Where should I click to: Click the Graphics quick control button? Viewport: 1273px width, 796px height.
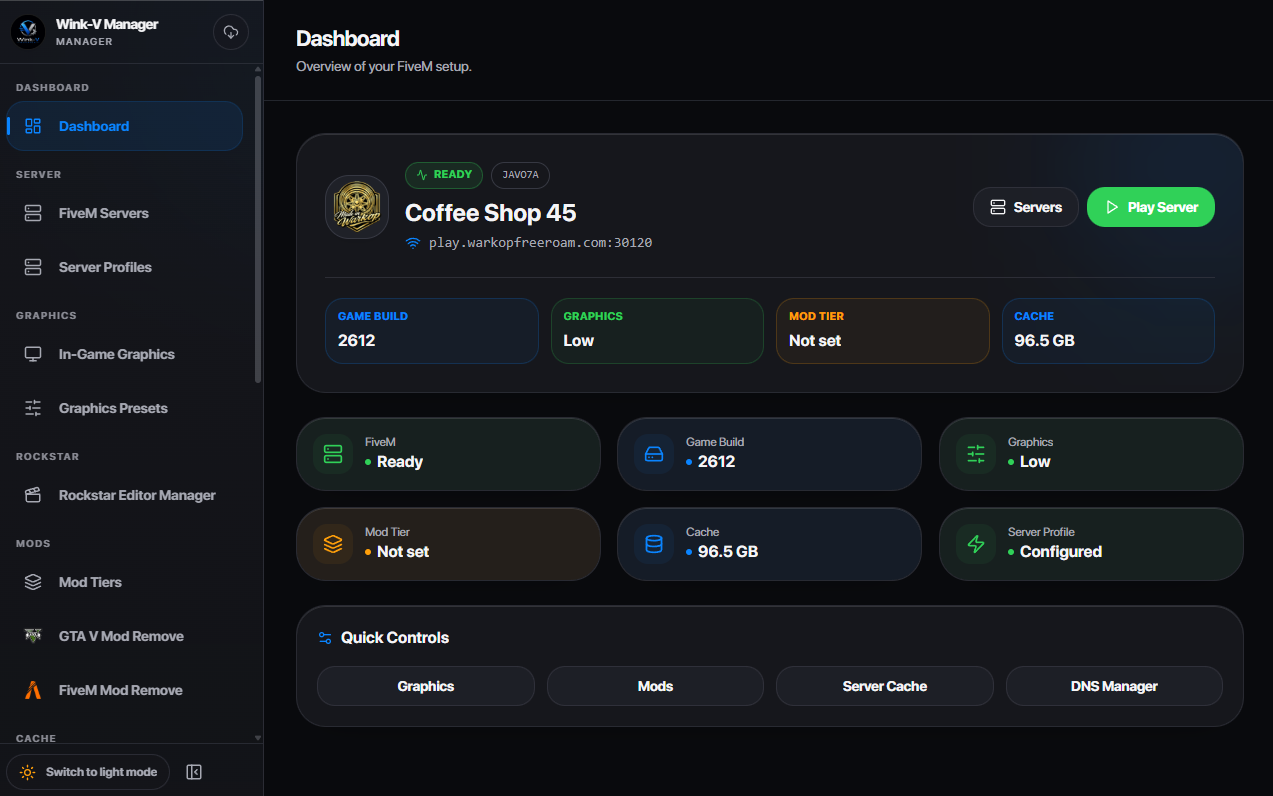click(426, 686)
